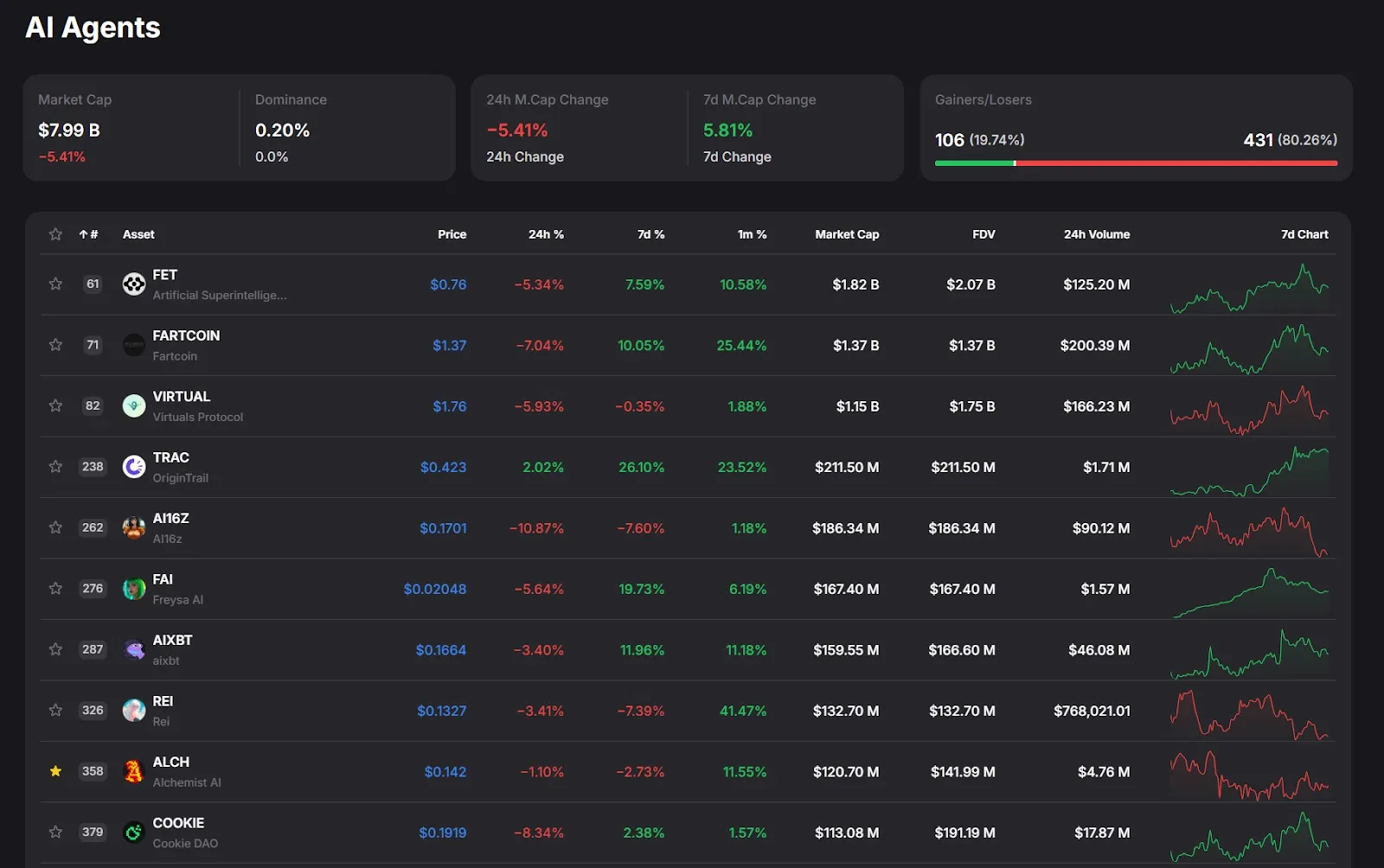Click the FET coin logo icon

tap(133, 284)
